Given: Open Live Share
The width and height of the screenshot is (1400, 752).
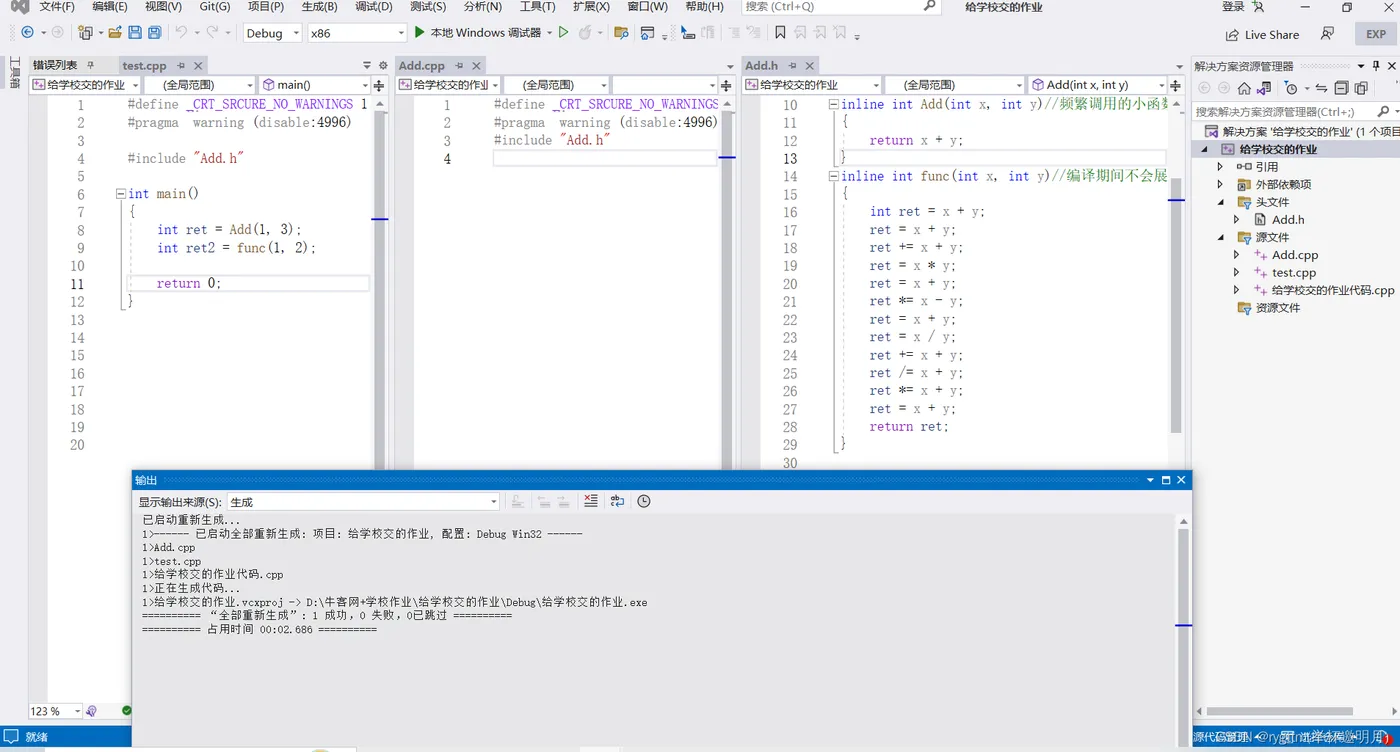Looking at the screenshot, I should [x=1262, y=34].
